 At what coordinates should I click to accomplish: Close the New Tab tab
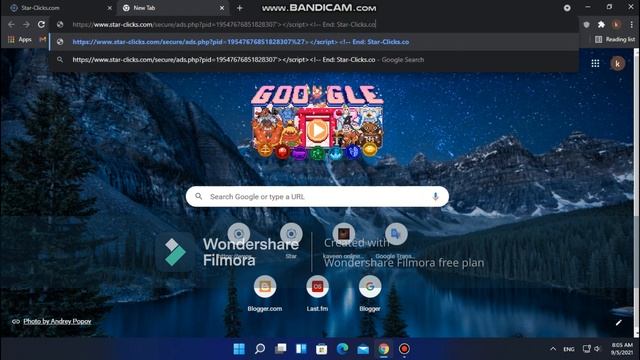pyautogui.click(x=222, y=8)
